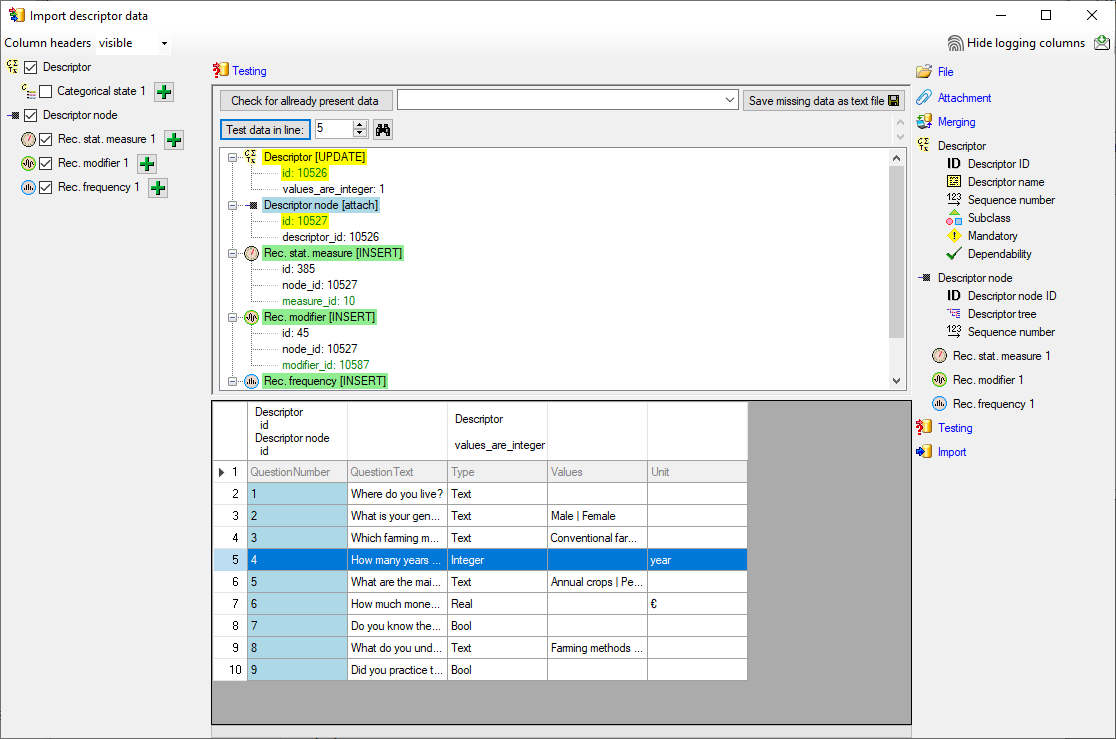The height and width of the screenshot is (739, 1116).
Task: Click Check for already present data button
Action: point(305,101)
